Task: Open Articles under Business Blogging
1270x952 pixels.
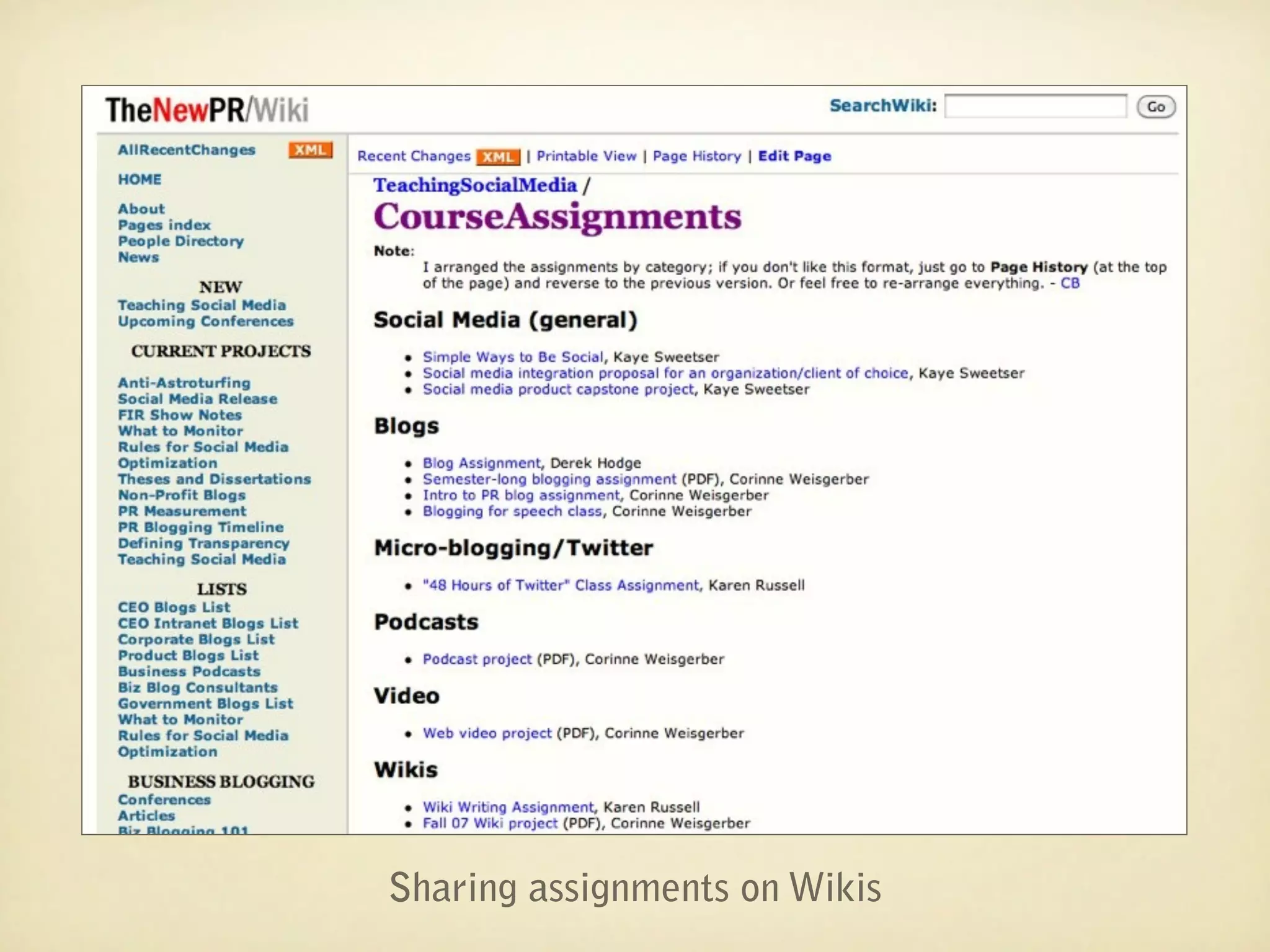Action: coord(146,816)
